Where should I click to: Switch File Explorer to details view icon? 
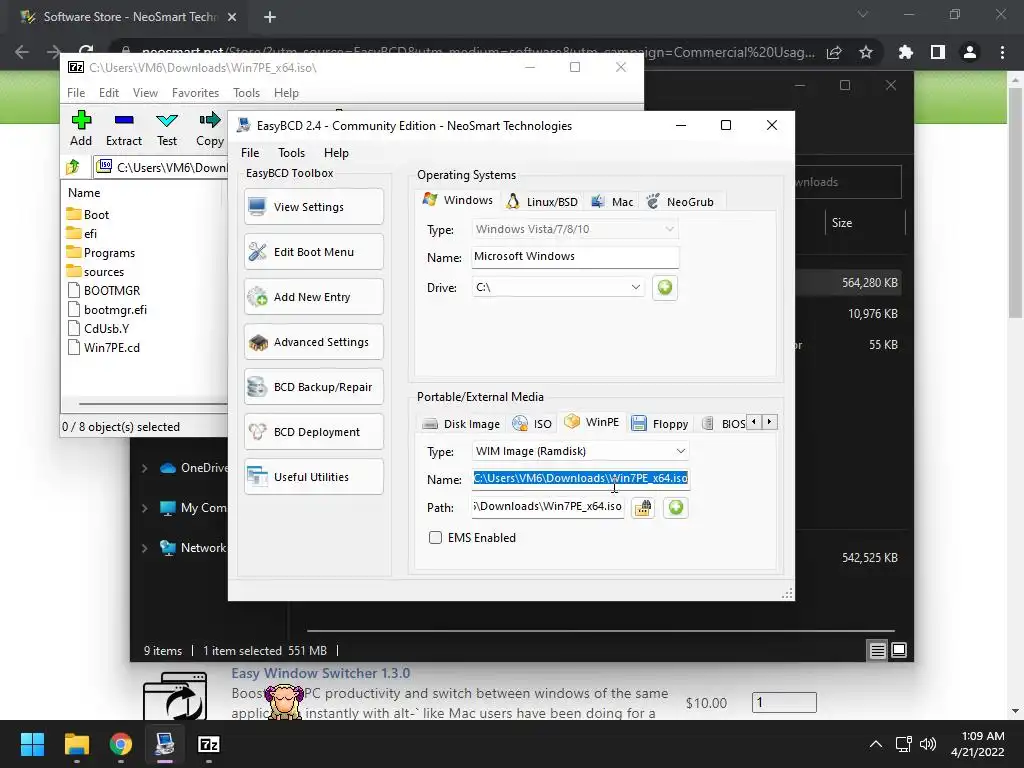click(877, 650)
